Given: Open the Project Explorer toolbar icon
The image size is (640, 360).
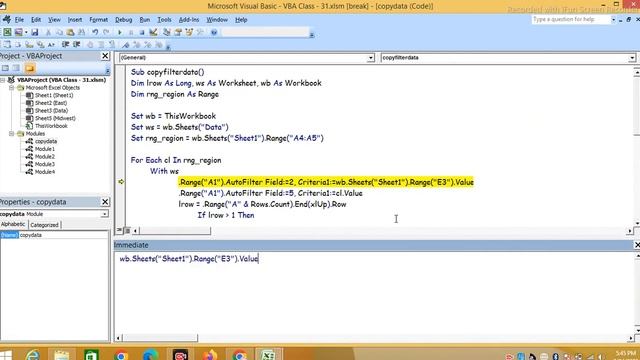Looking at the screenshot, I should (x=167, y=32).
